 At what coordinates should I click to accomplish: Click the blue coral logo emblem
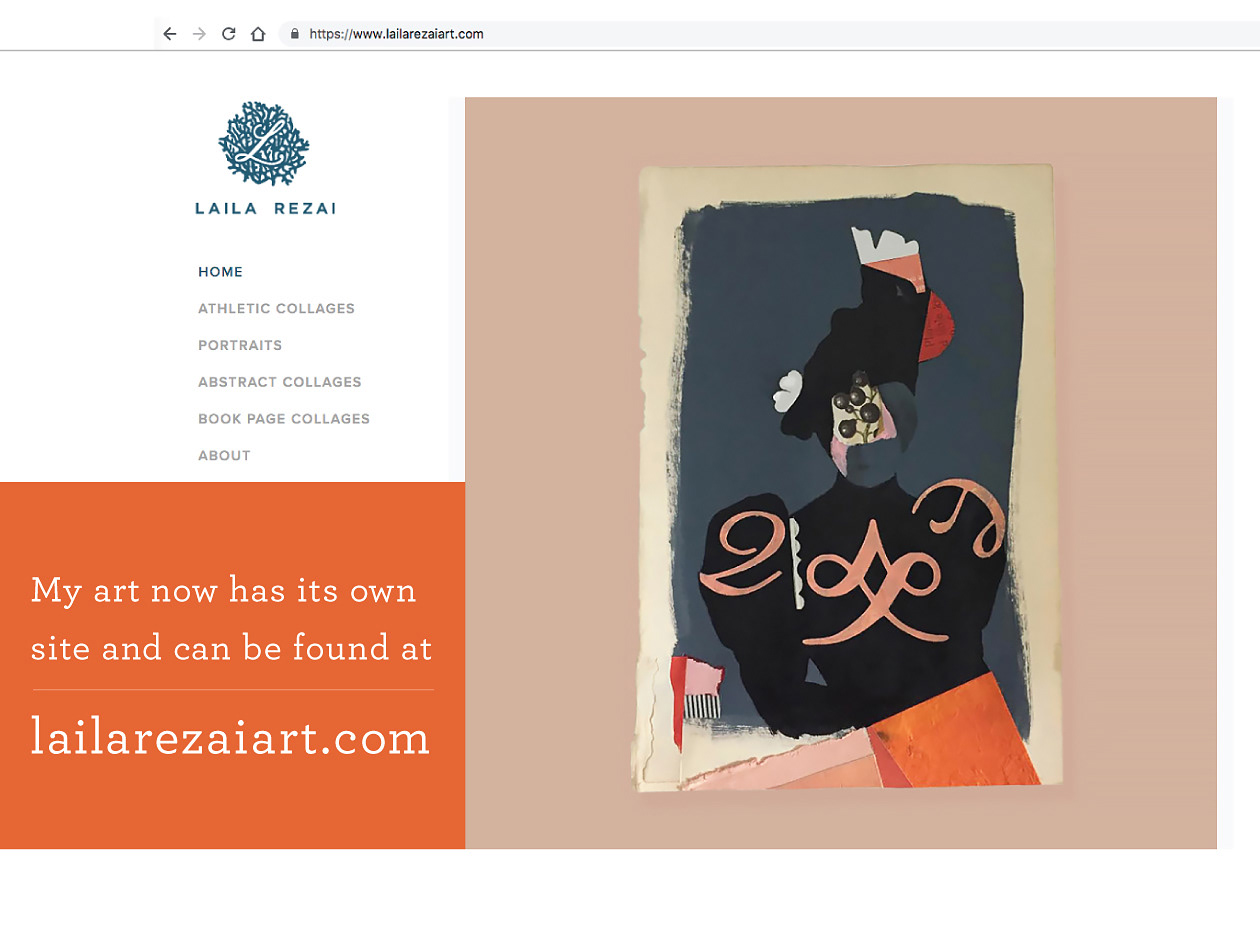264,143
